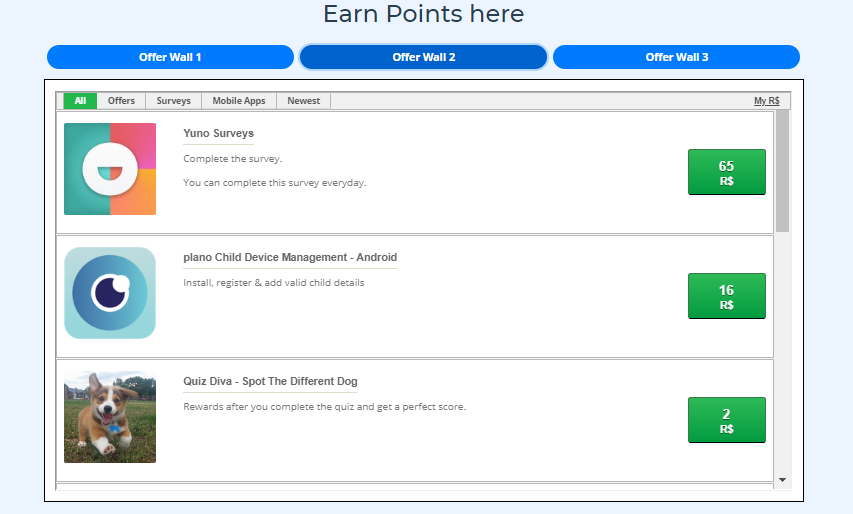Viewport: 853px width, 514px height.
Task: Select the Mobile Apps filter tab
Action: point(239,101)
